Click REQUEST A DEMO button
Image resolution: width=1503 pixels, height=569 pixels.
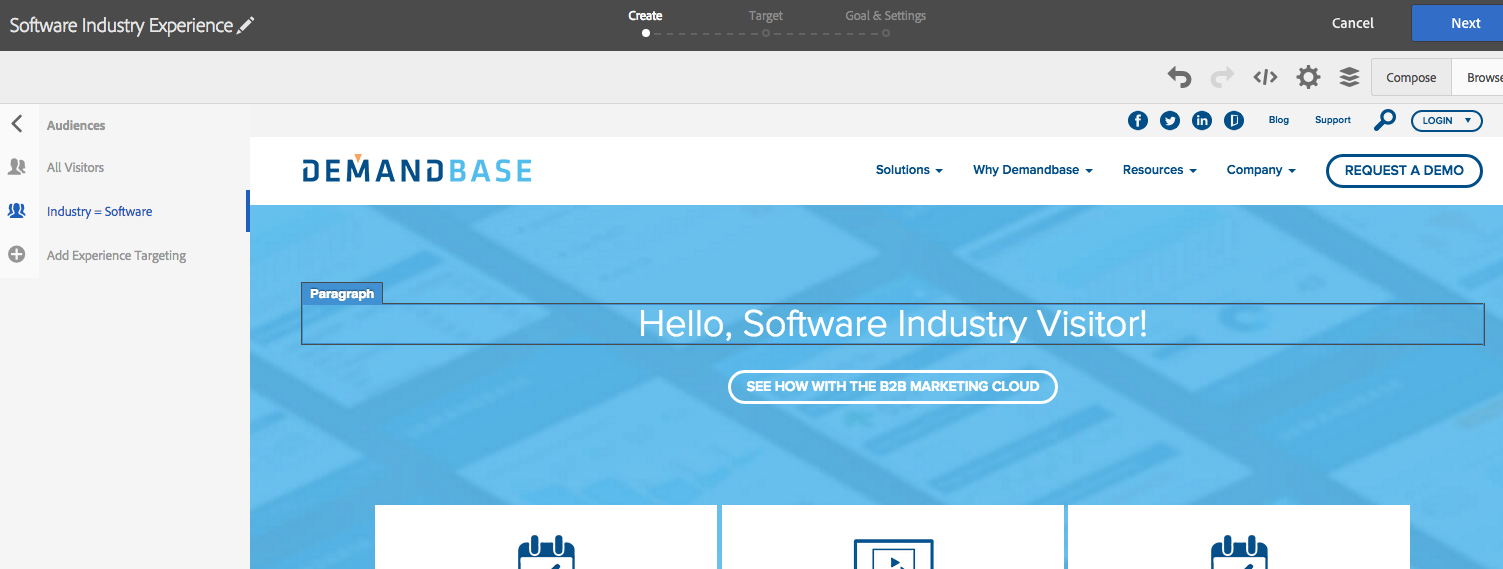tap(1404, 170)
